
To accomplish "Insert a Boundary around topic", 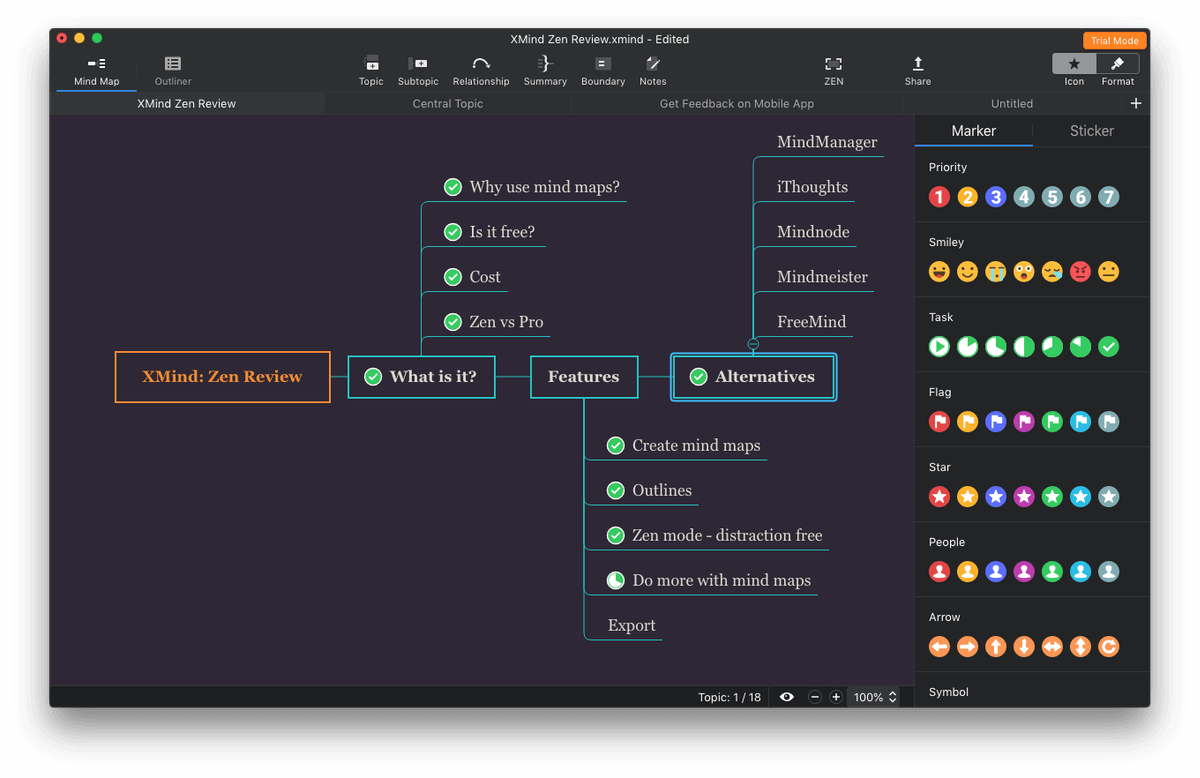I will tap(603, 71).
